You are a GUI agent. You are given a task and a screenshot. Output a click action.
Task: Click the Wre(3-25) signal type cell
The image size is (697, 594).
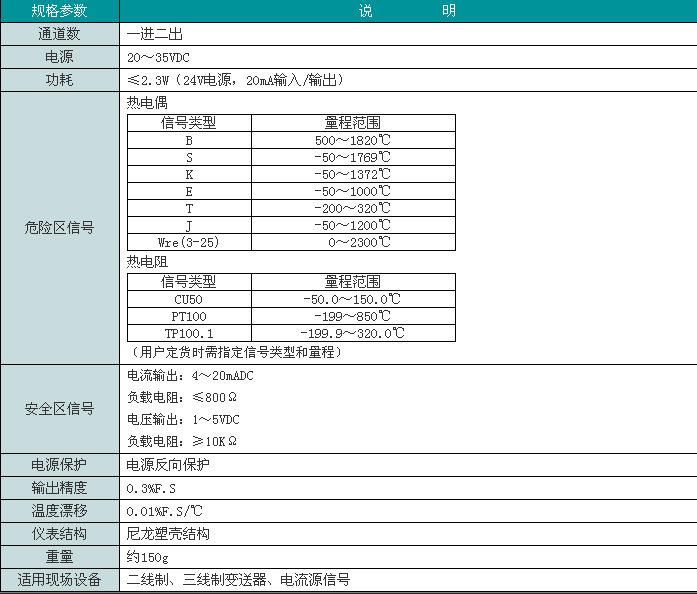click(189, 242)
